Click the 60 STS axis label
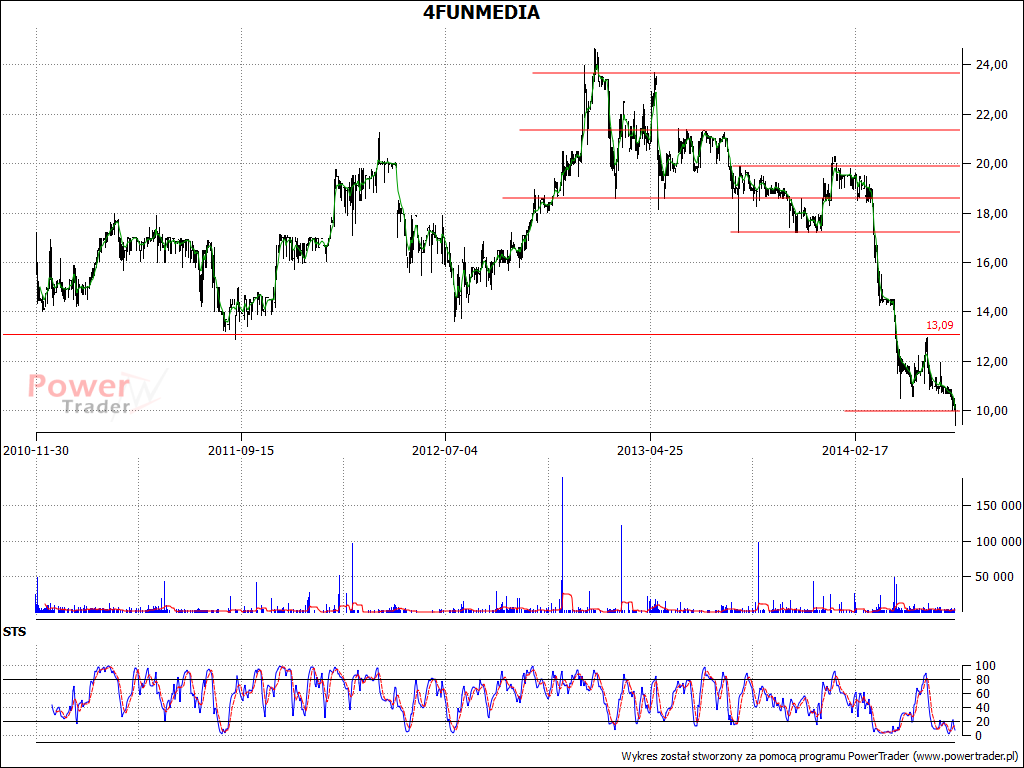 (x=982, y=694)
